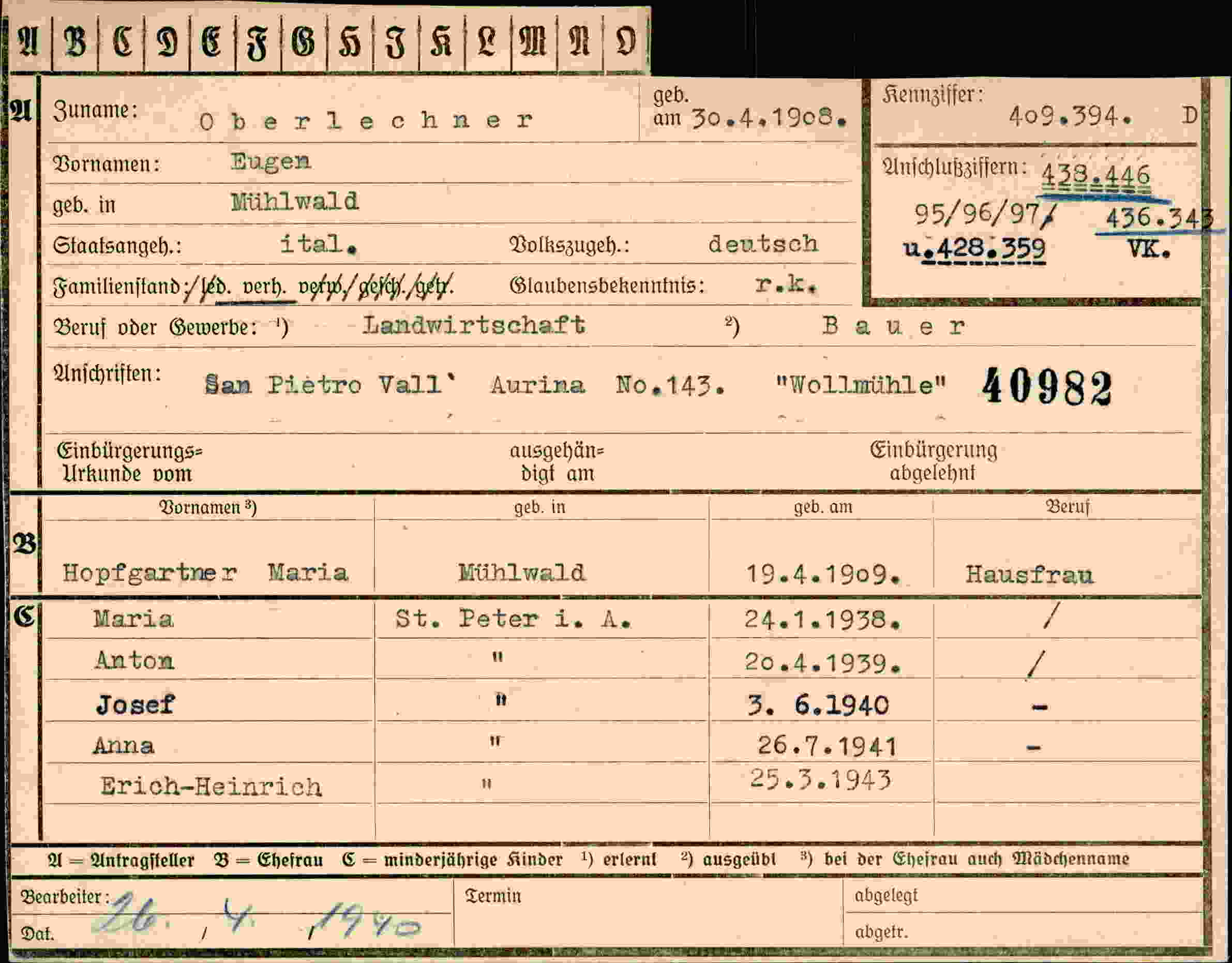Click the 'VK.' abbreviation
This screenshot has width=1232, height=963.
pyautogui.click(x=1149, y=249)
